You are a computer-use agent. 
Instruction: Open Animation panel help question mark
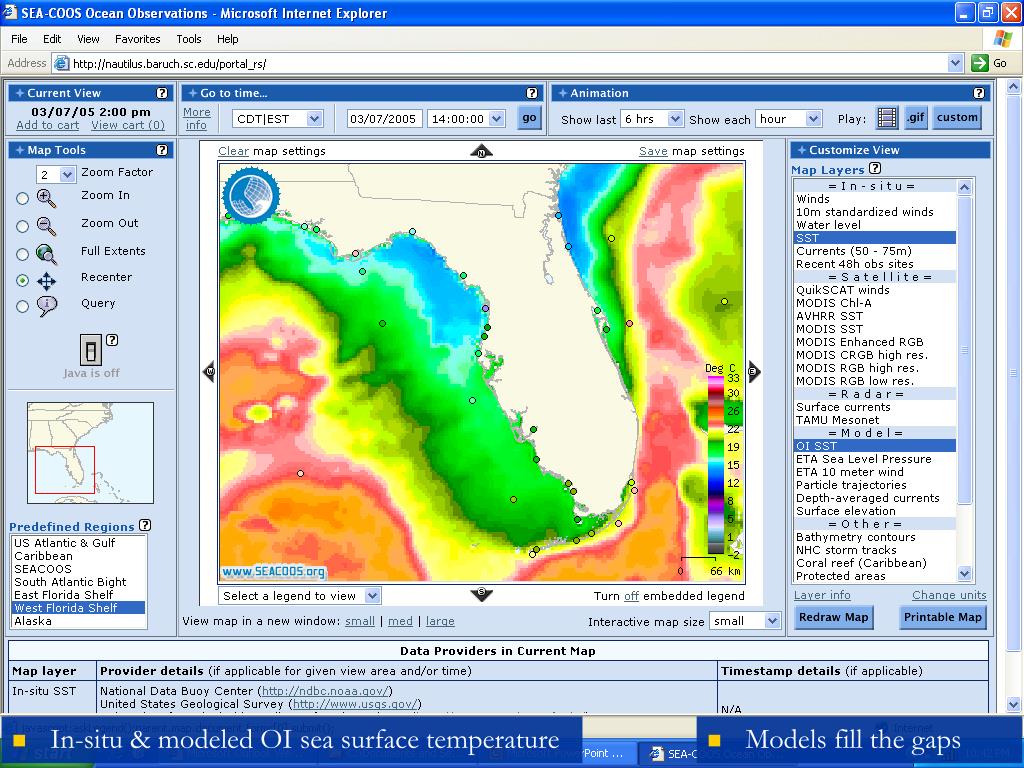978,93
